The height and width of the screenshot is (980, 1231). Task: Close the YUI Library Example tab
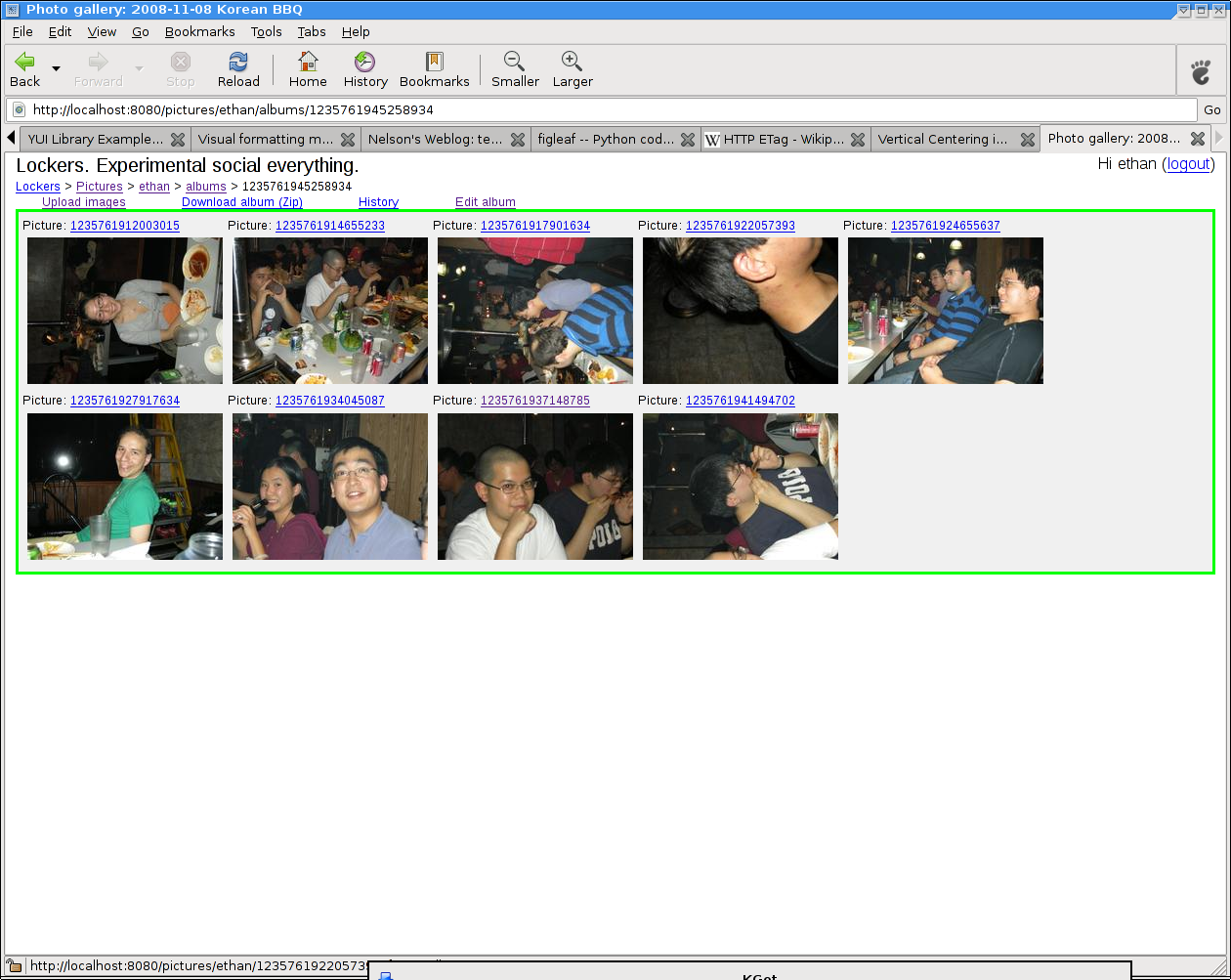[x=178, y=139]
